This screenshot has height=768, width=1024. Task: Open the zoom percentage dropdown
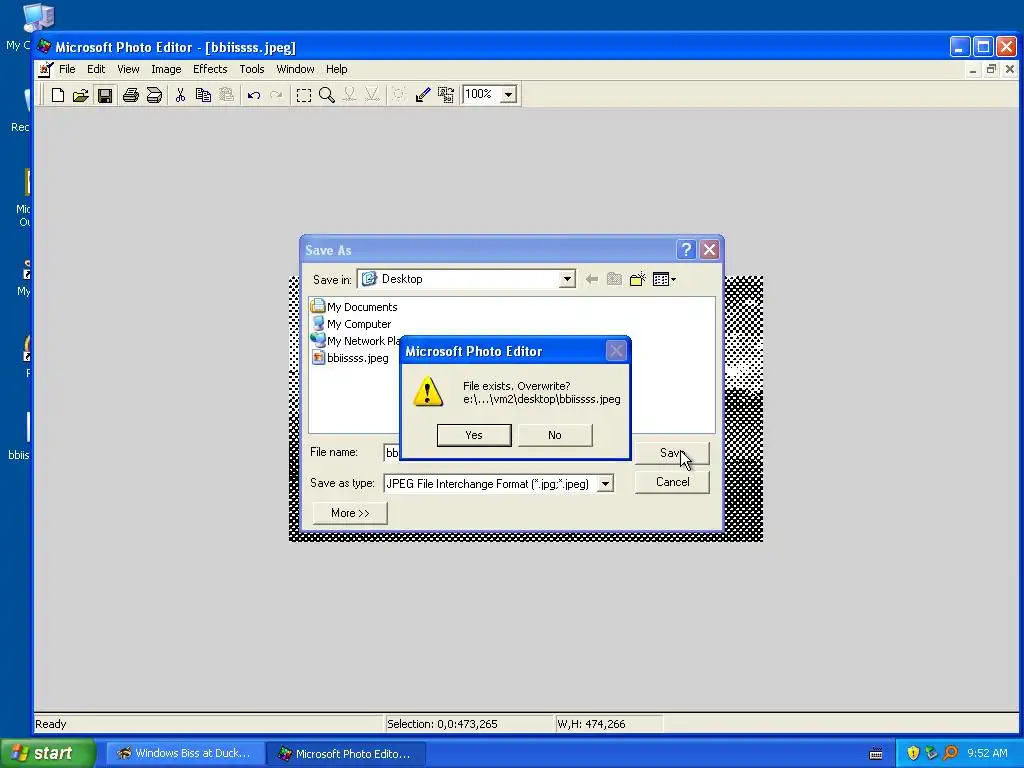click(x=508, y=95)
